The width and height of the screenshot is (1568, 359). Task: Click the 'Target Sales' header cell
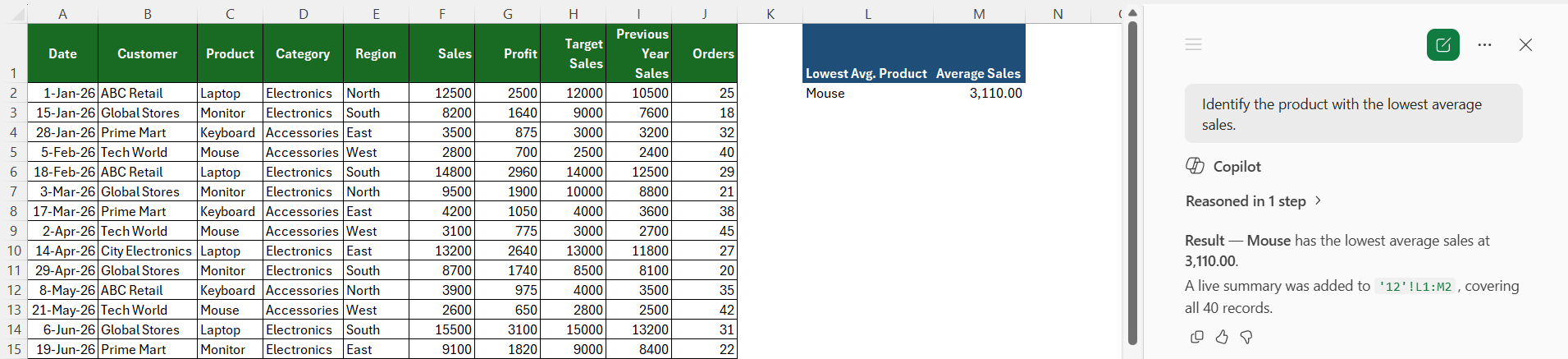point(573,53)
